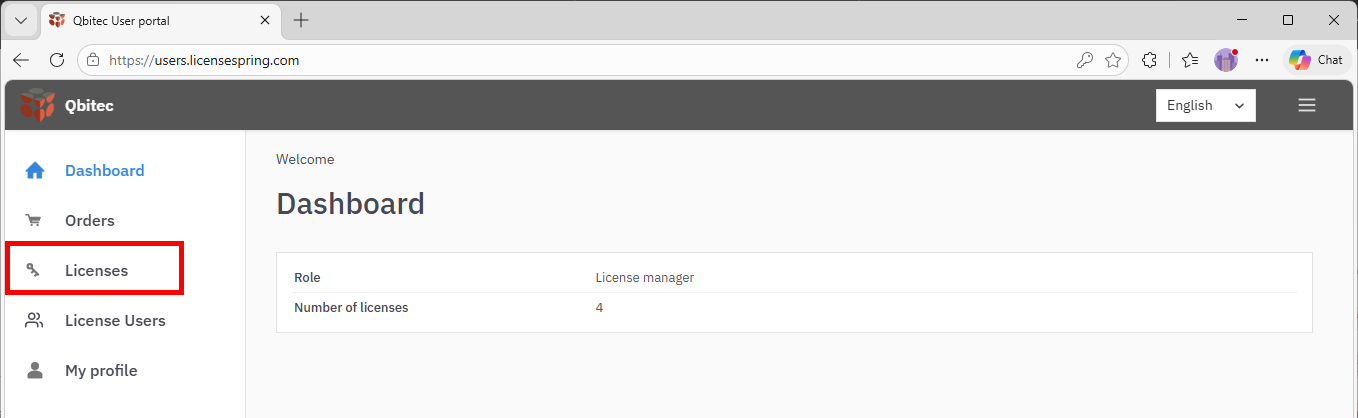The width and height of the screenshot is (1358, 418).
Task: Open the English language dropdown
Action: pyautogui.click(x=1205, y=105)
